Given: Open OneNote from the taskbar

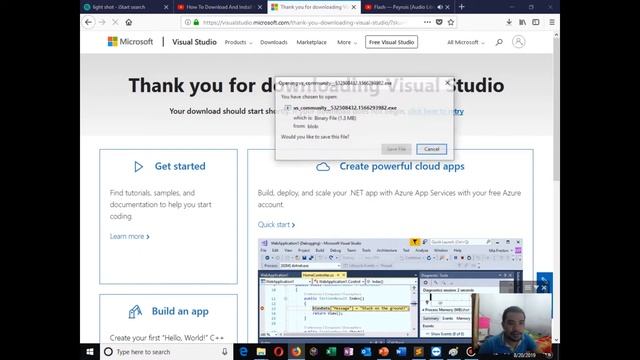Looking at the screenshot, I should pos(349,351).
